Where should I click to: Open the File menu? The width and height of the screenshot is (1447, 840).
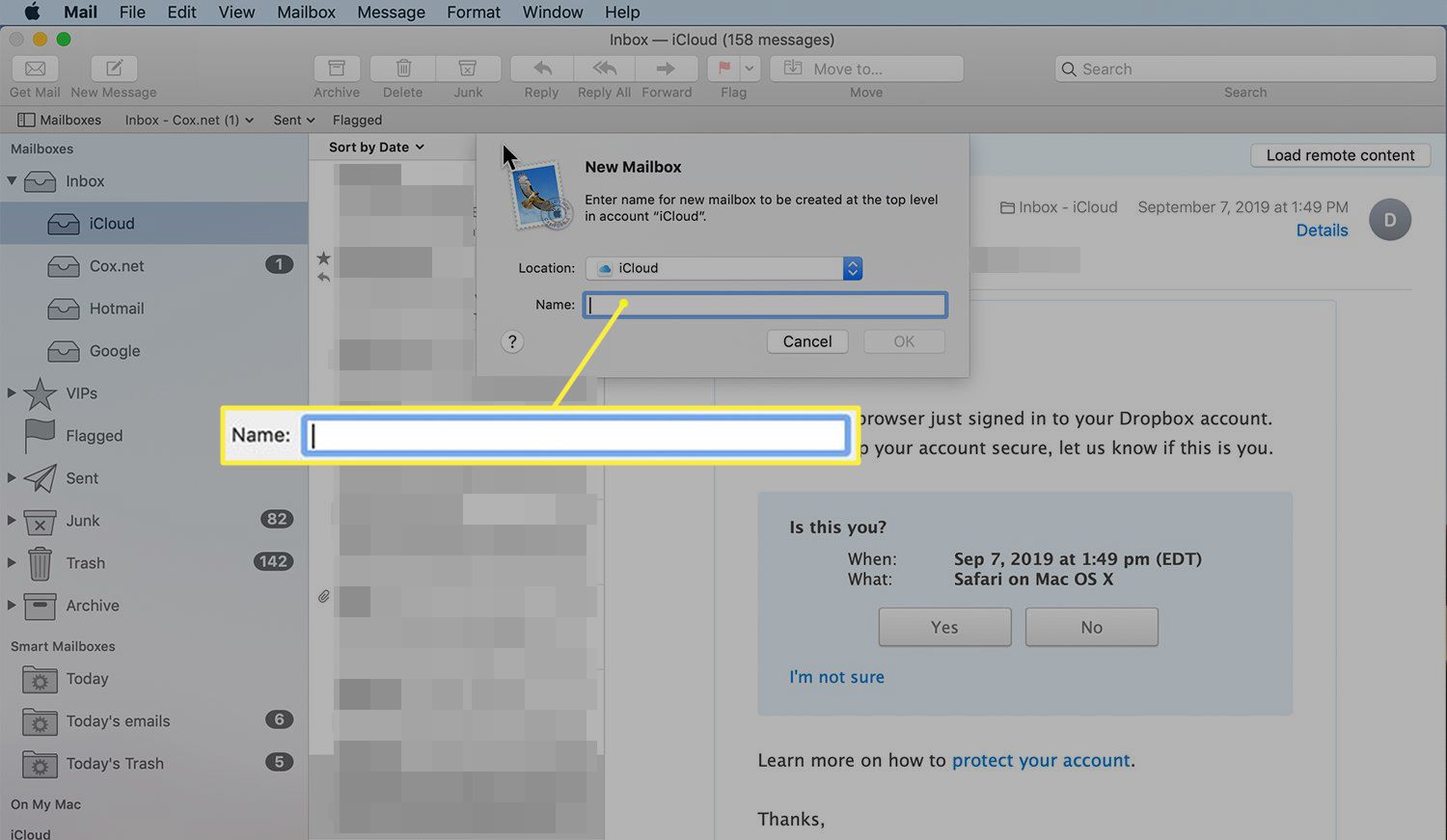pyautogui.click(x=132, y=12)
